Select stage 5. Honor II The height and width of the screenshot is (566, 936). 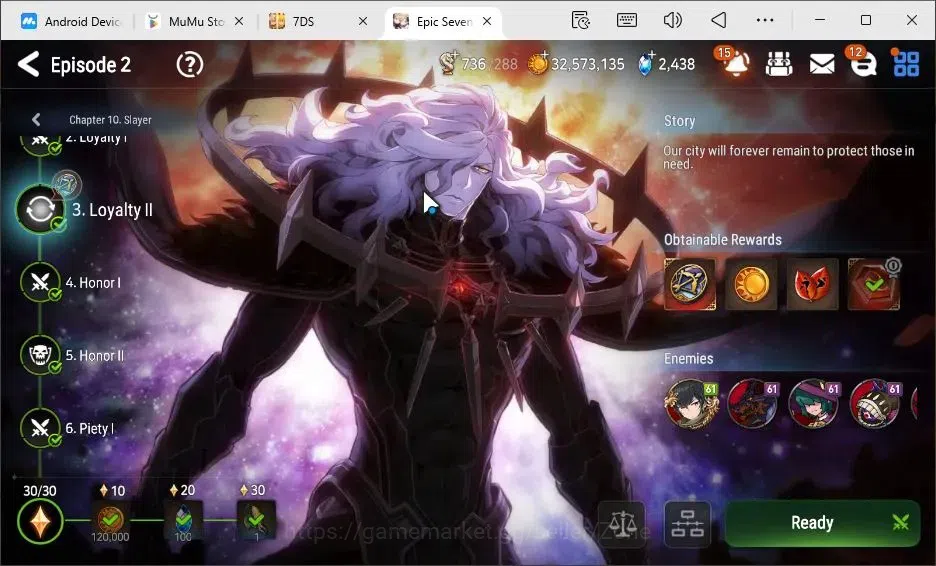click(73, 355)
